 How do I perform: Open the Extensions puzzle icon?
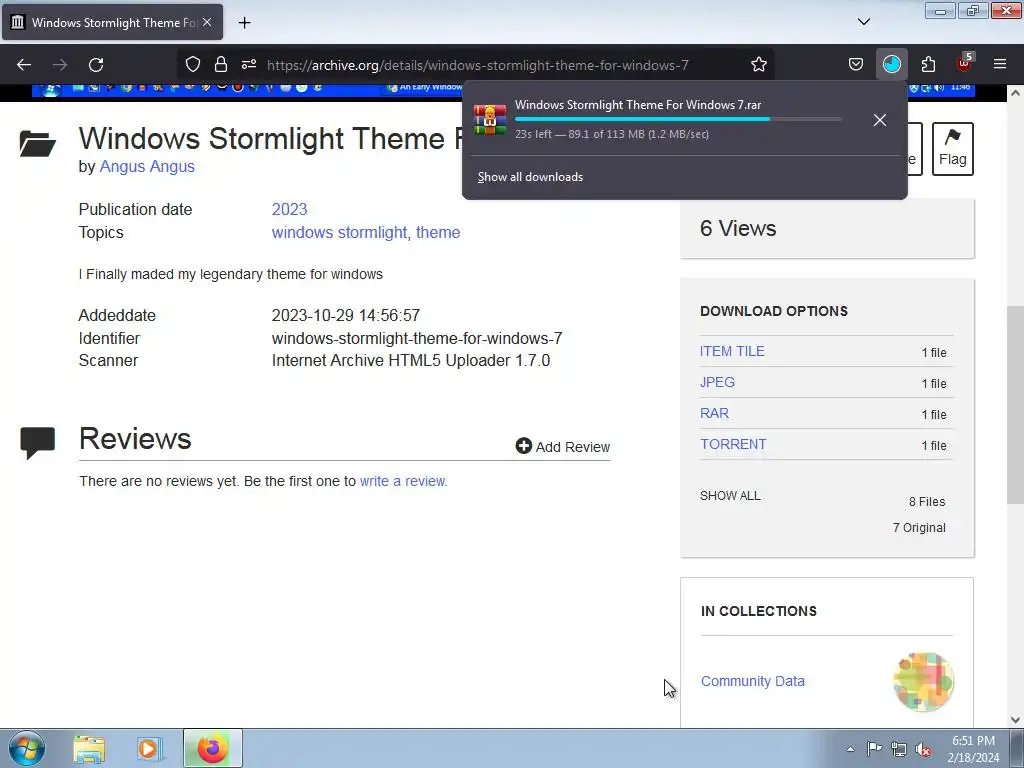928,65
